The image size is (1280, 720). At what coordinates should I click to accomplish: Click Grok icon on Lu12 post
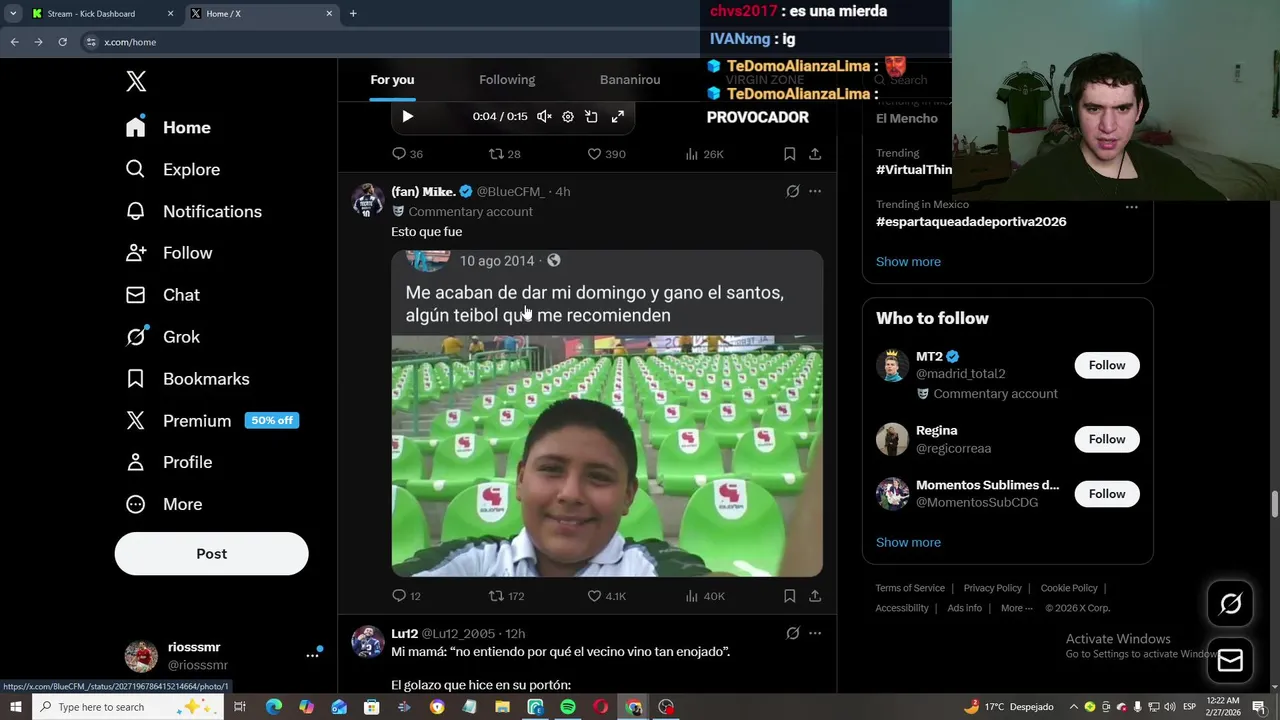point(792,633)
